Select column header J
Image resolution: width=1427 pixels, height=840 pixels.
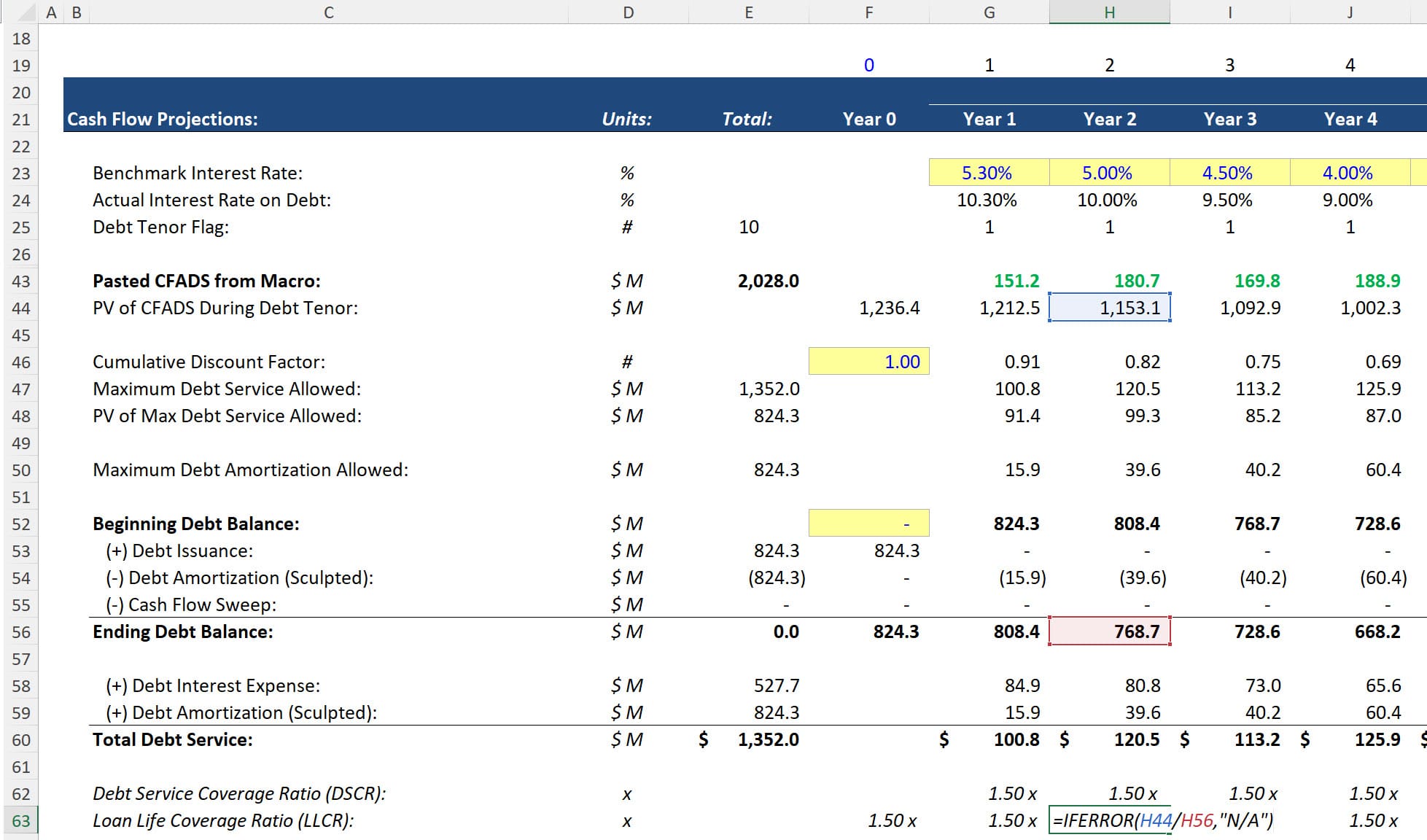pyautogui.click(x=1350, y=12)
